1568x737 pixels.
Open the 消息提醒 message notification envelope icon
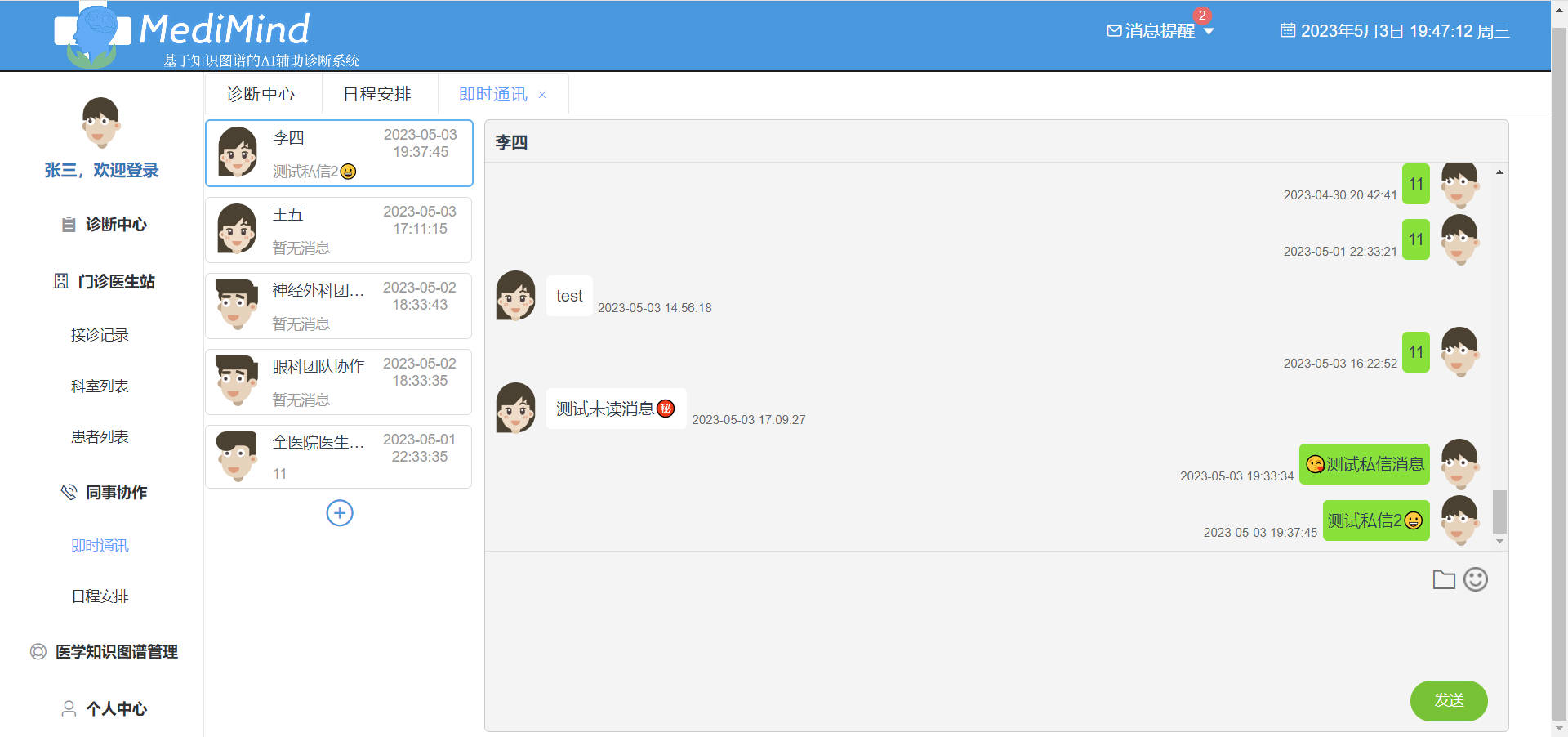pos(1115,30)
